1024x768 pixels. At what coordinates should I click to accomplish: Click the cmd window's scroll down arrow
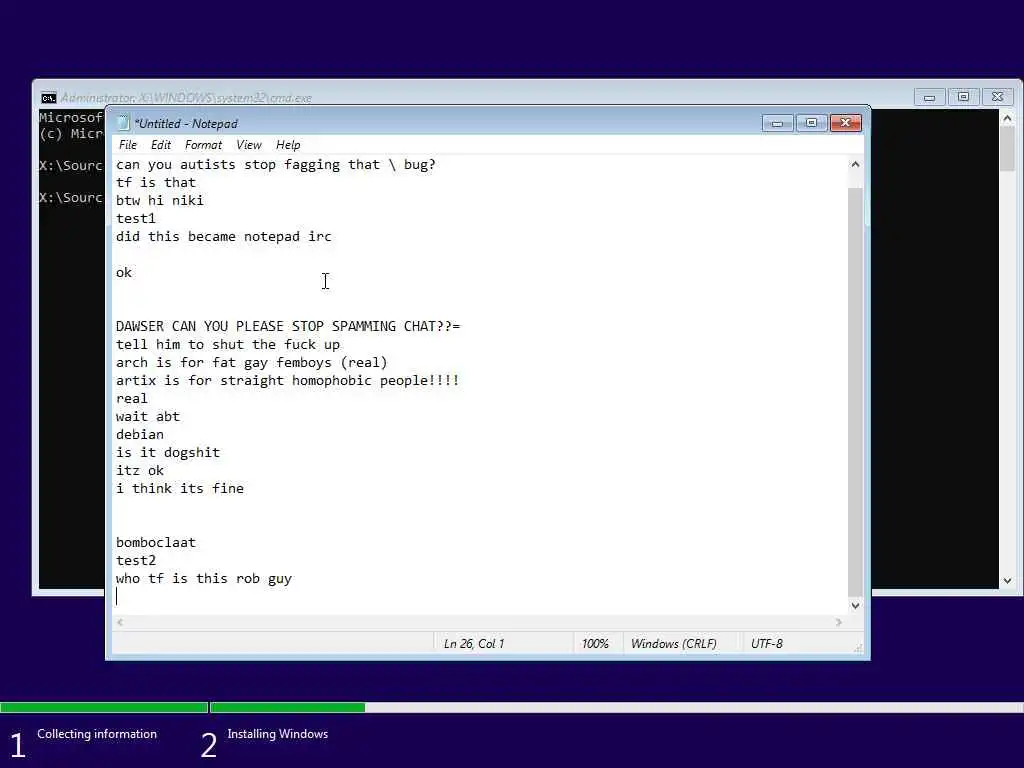pos(1007,581)
